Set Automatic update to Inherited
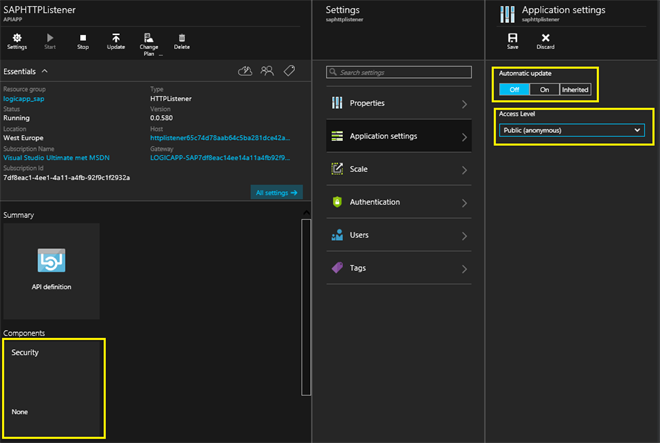Image resolution: width=660 pixels, height=443 pixels. 575,89
